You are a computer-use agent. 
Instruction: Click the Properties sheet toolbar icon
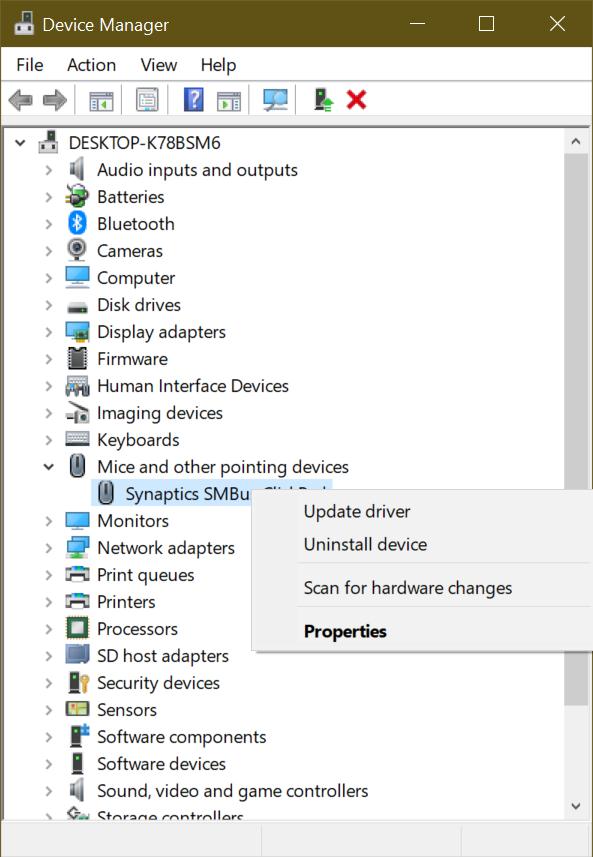(147, 100)
